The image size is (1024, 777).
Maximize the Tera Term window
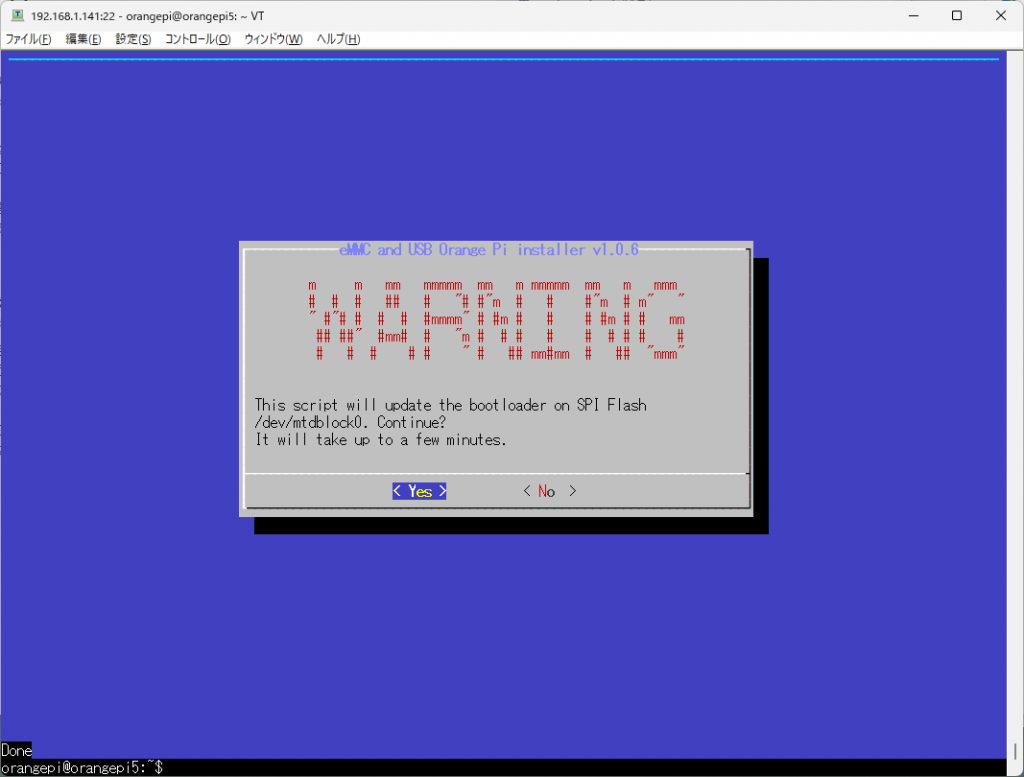click(x=957, y=15)
